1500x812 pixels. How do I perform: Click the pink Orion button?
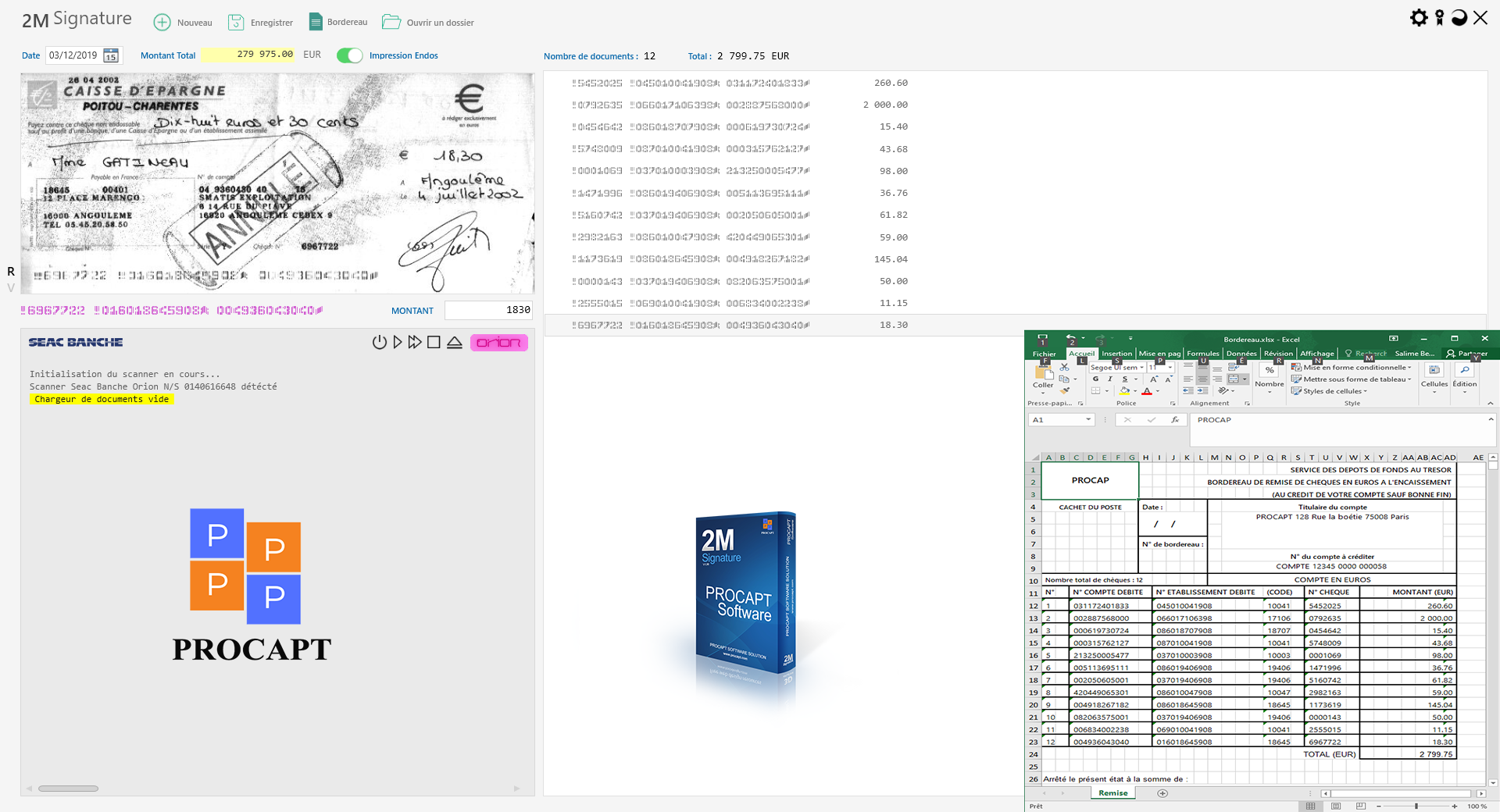498,343
